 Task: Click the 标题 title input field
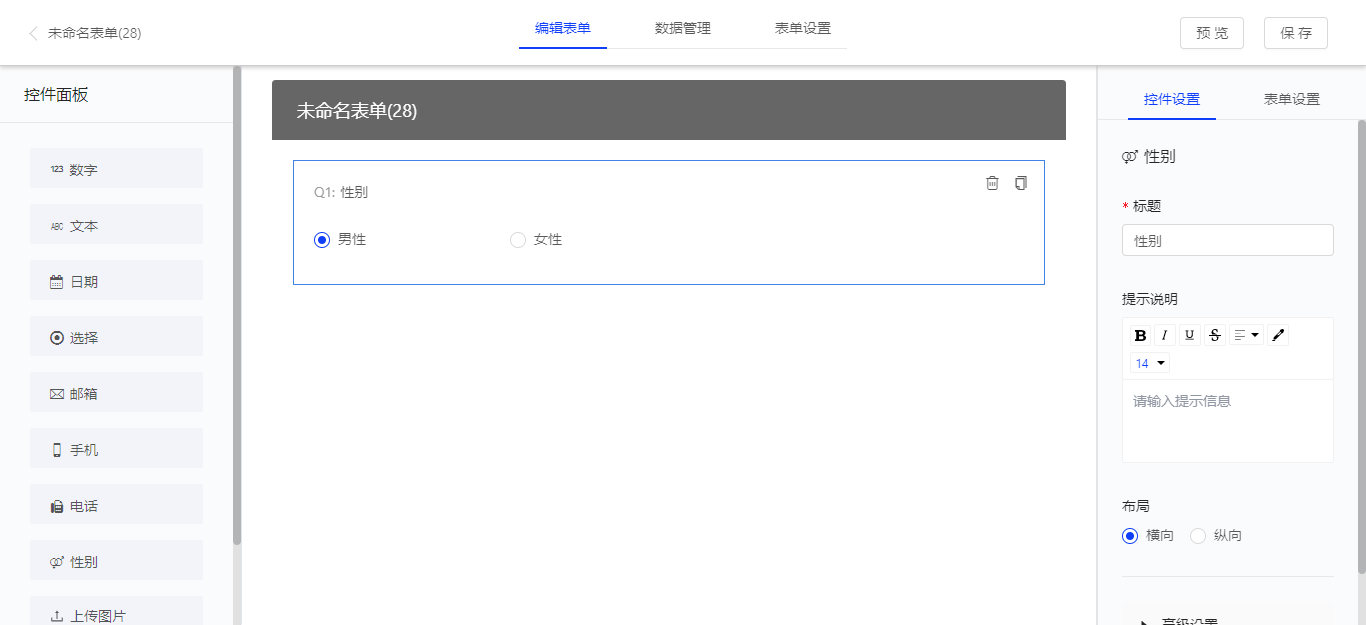click(x=1228, y=240)
